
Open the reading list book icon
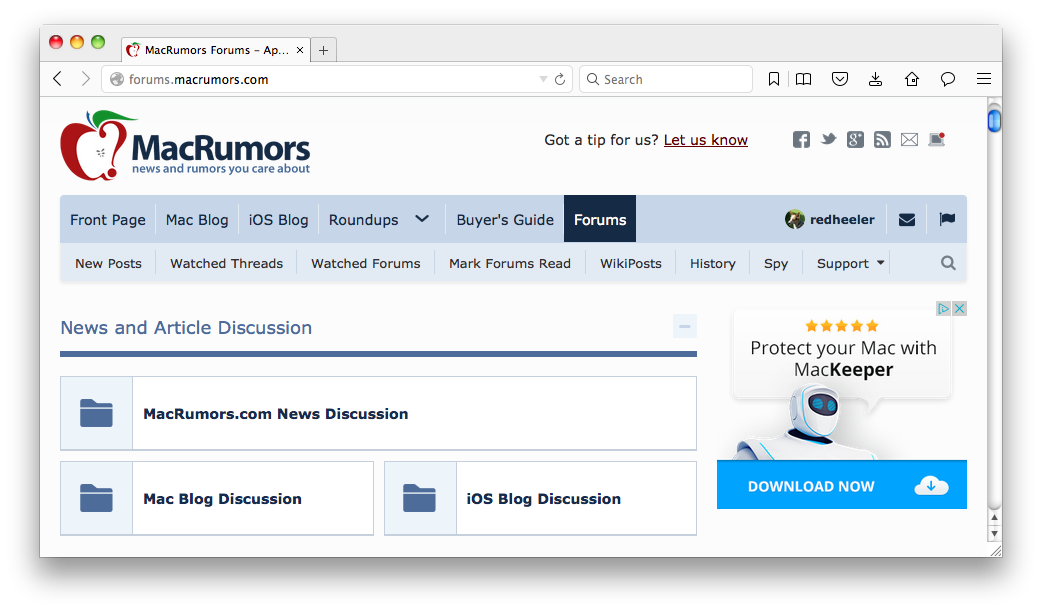803,79
